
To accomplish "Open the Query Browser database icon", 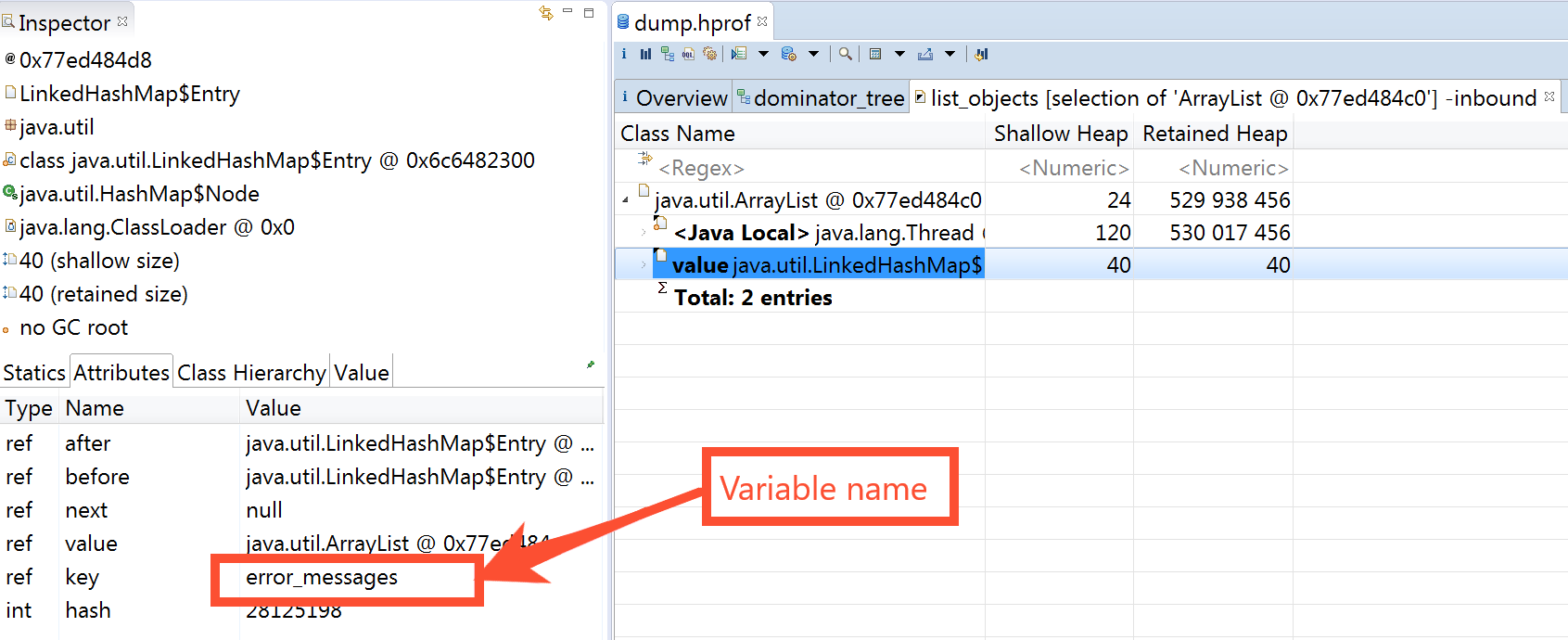I will pyautogui.click(x=789, y=54).
